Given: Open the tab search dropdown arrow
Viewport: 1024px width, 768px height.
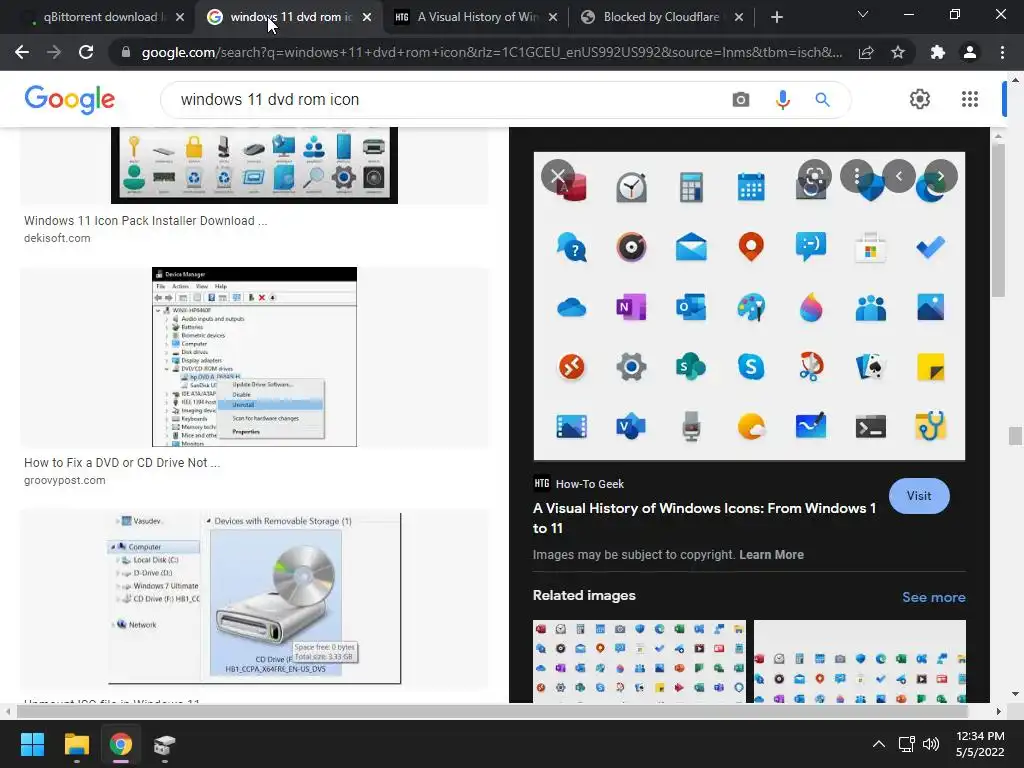Looking at the screenshot, I should (x=863, y=14).
